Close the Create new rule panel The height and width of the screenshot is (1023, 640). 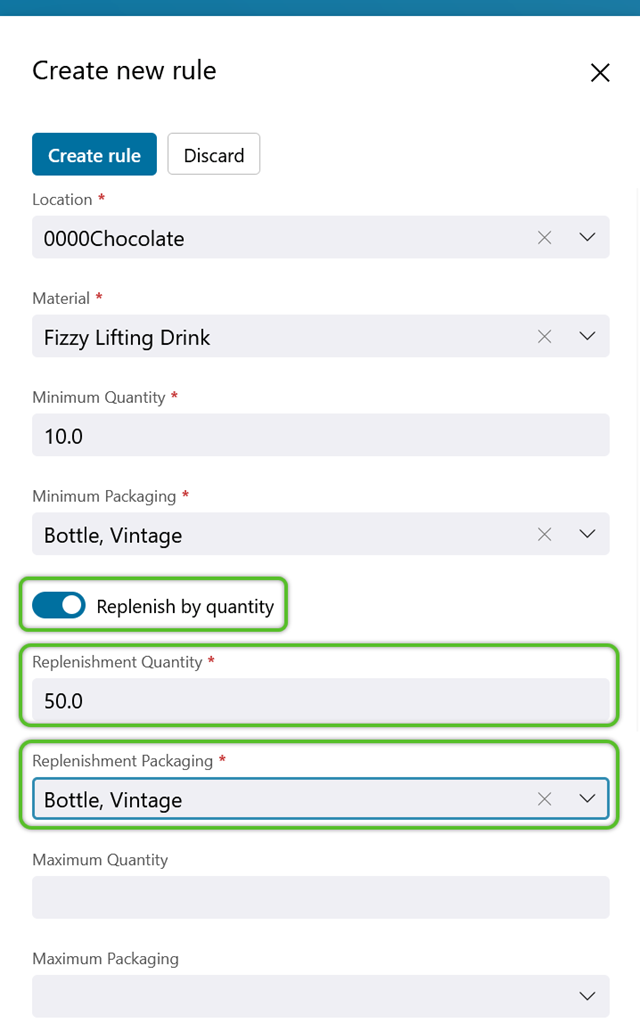[x=600, y=72]
